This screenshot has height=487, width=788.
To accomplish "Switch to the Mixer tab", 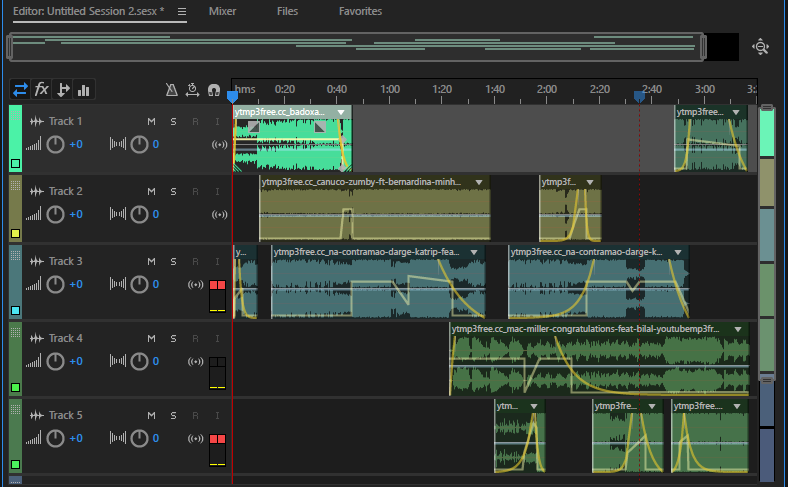I will (x=222, y=11).
